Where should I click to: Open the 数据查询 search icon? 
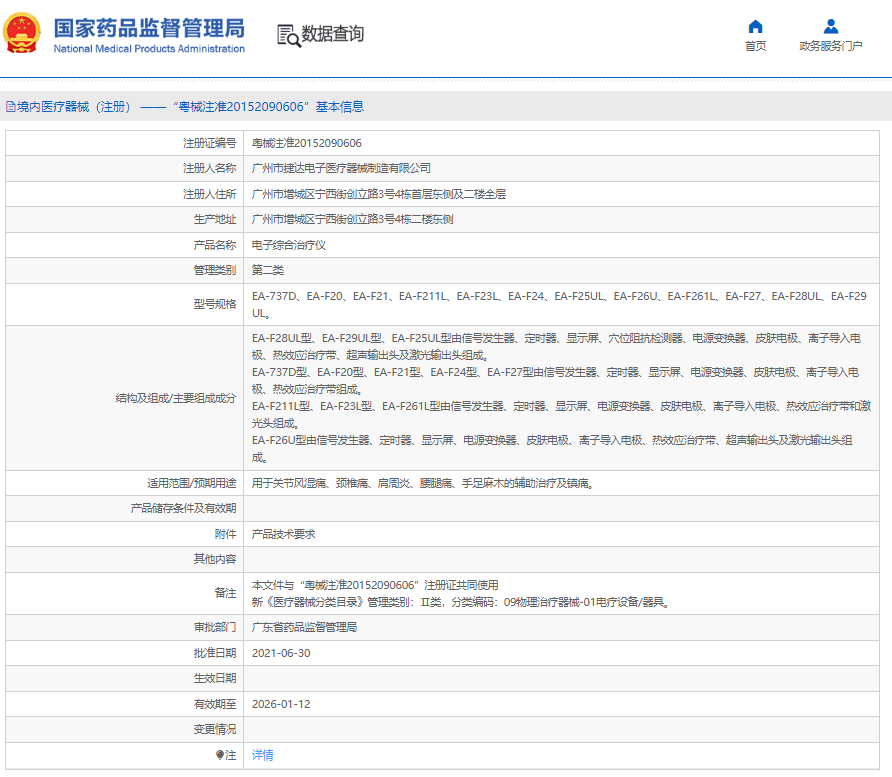(x=288, y=35)
